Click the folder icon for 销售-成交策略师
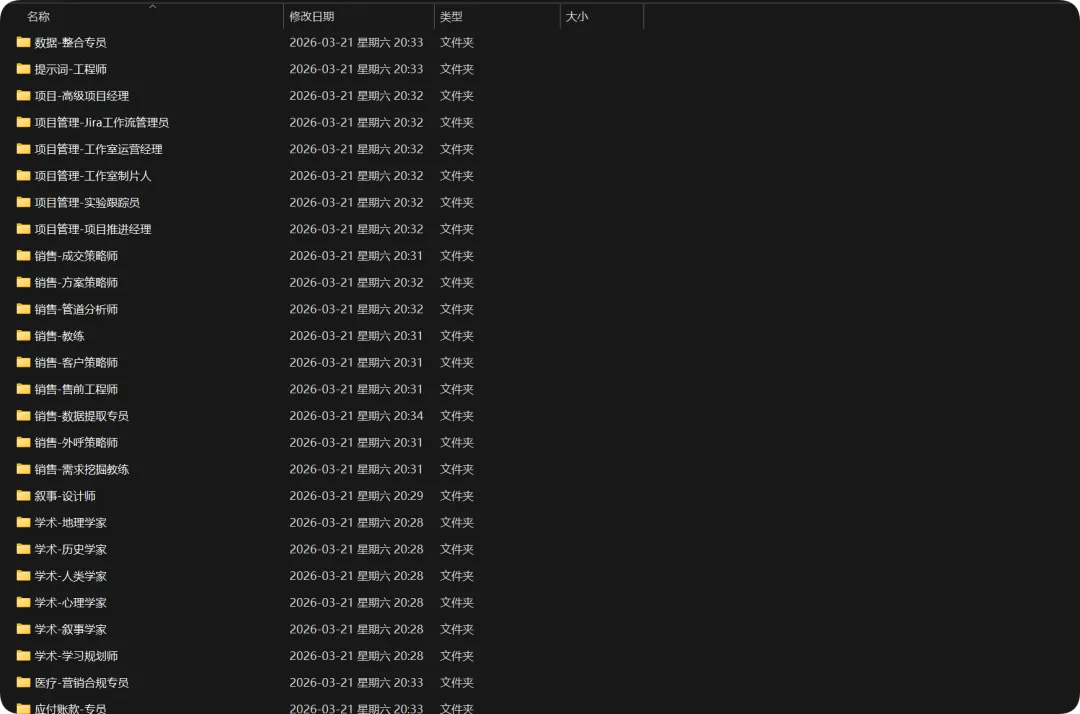The image size is (1080, 714). tap(23, 255)
